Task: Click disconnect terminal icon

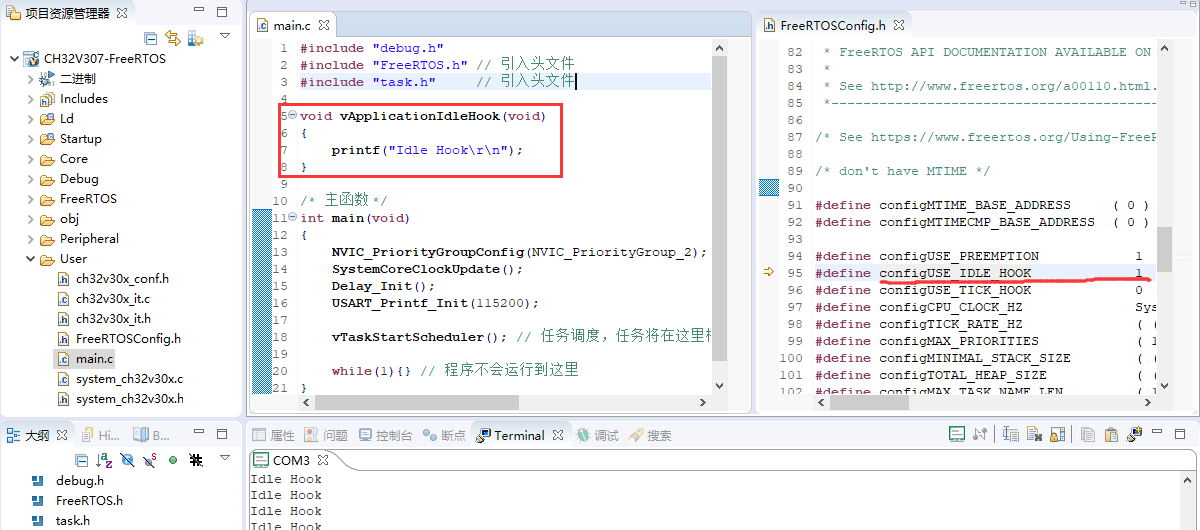Action: point(980,434)
